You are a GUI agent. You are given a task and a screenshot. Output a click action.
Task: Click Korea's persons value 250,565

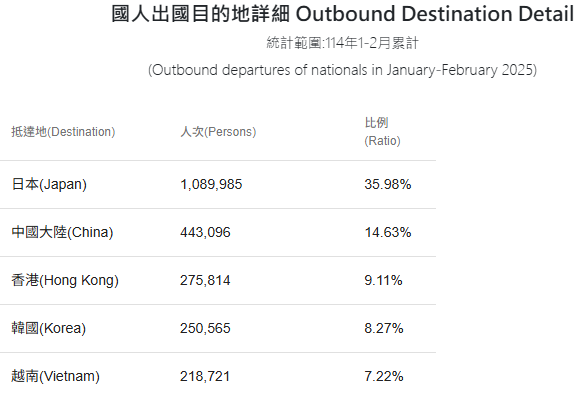(x=205, y=328)
